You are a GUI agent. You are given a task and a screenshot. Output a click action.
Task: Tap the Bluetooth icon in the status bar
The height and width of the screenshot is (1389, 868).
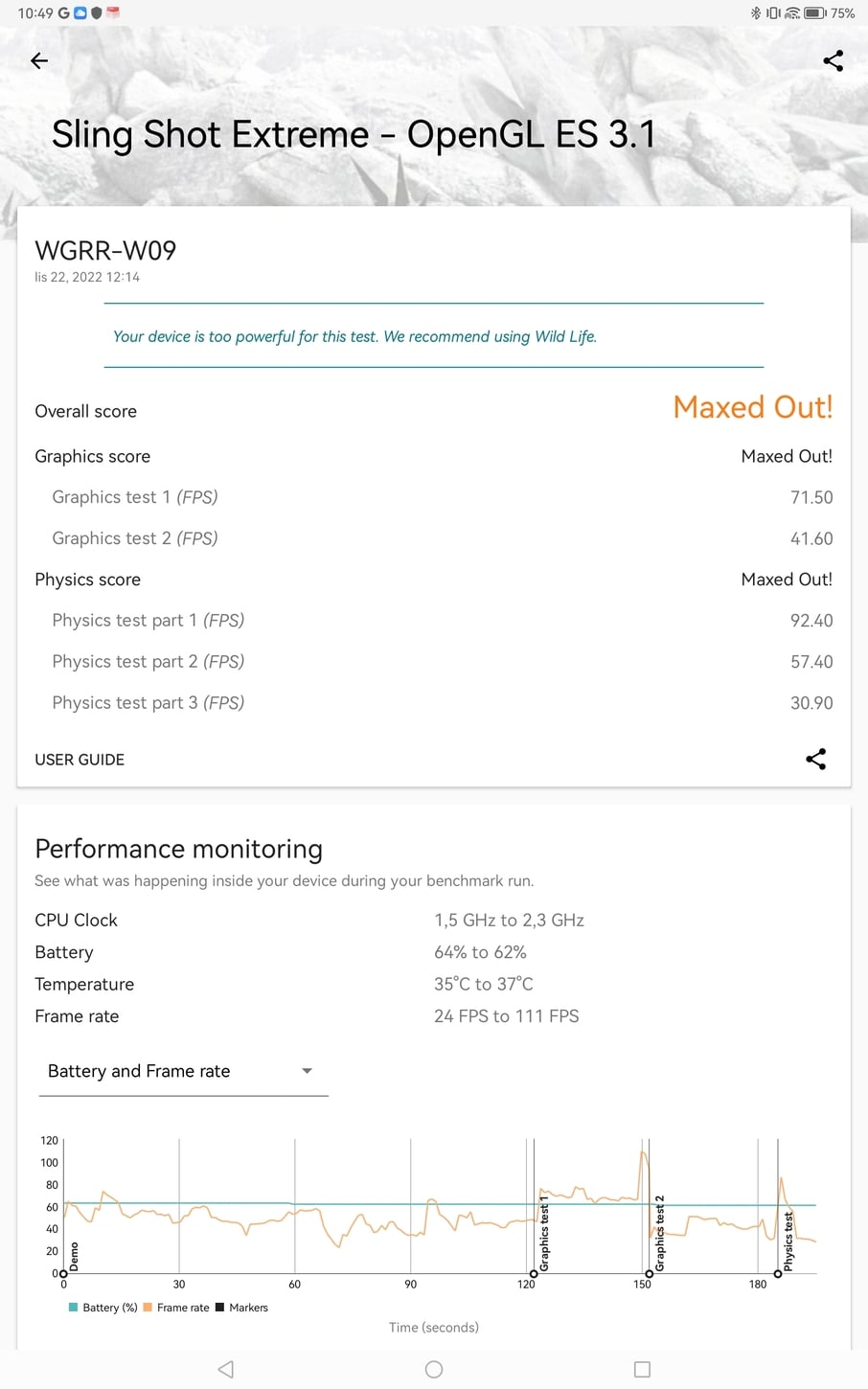tap(755, 13)
